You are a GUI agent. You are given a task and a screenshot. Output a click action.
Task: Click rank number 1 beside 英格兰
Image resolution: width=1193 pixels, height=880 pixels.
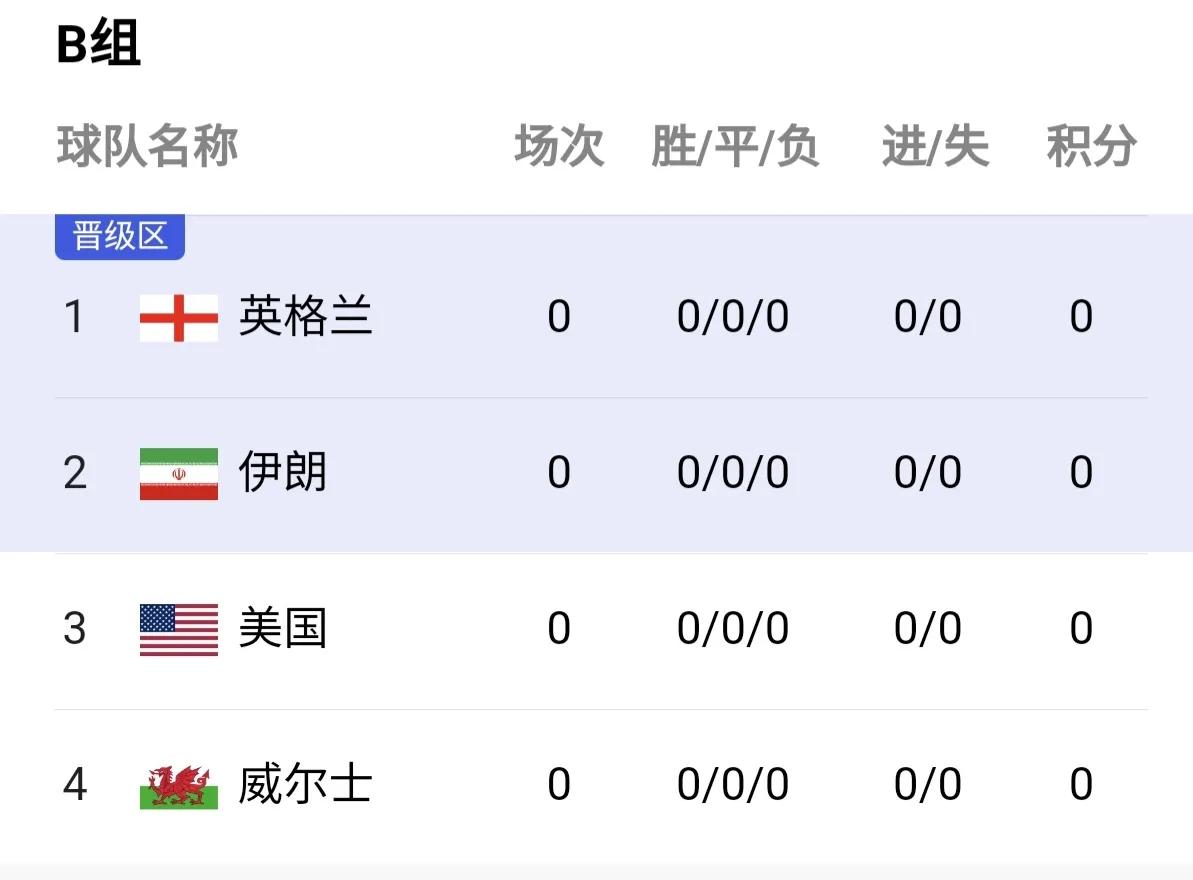[x=76, y=317]
